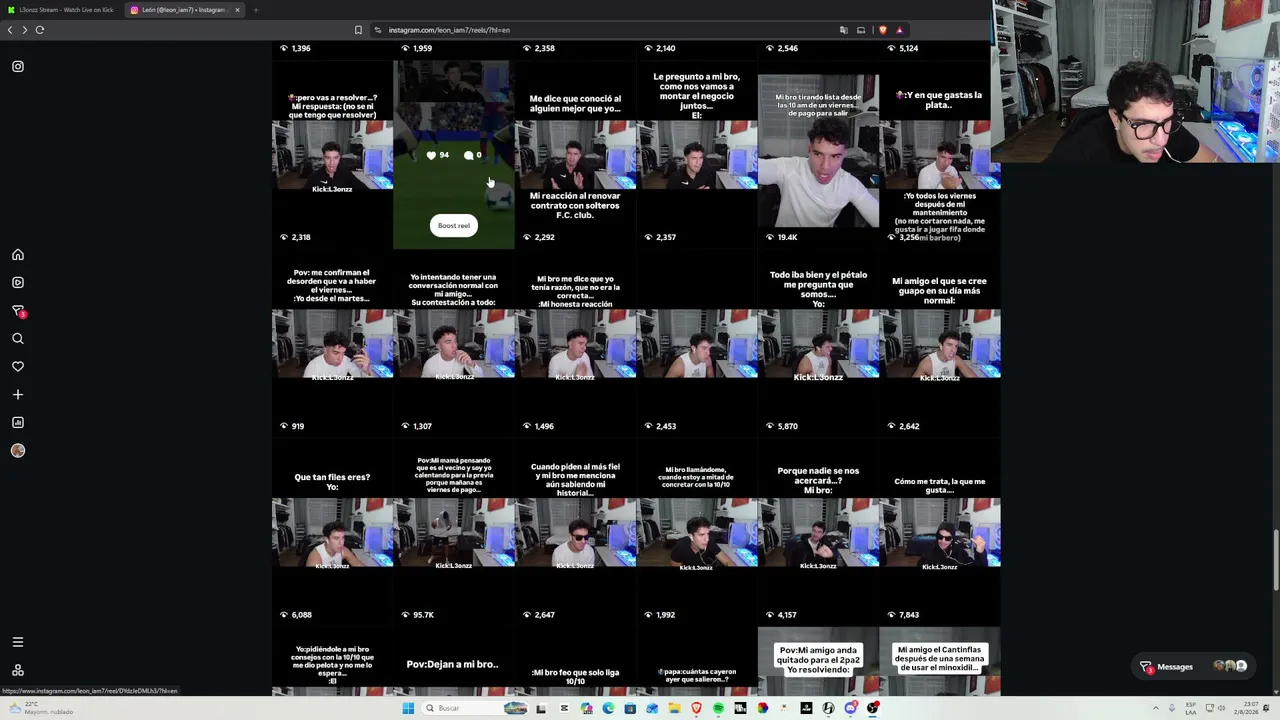1280x720 pixels.
Task: Click the translate page icon in address bar
Action: click(844, 30)
